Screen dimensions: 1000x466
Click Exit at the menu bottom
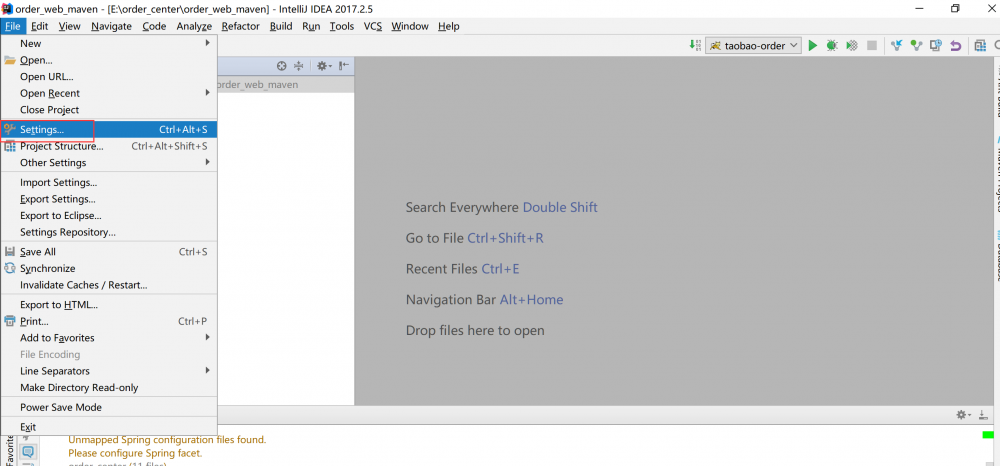coord(109,427)
